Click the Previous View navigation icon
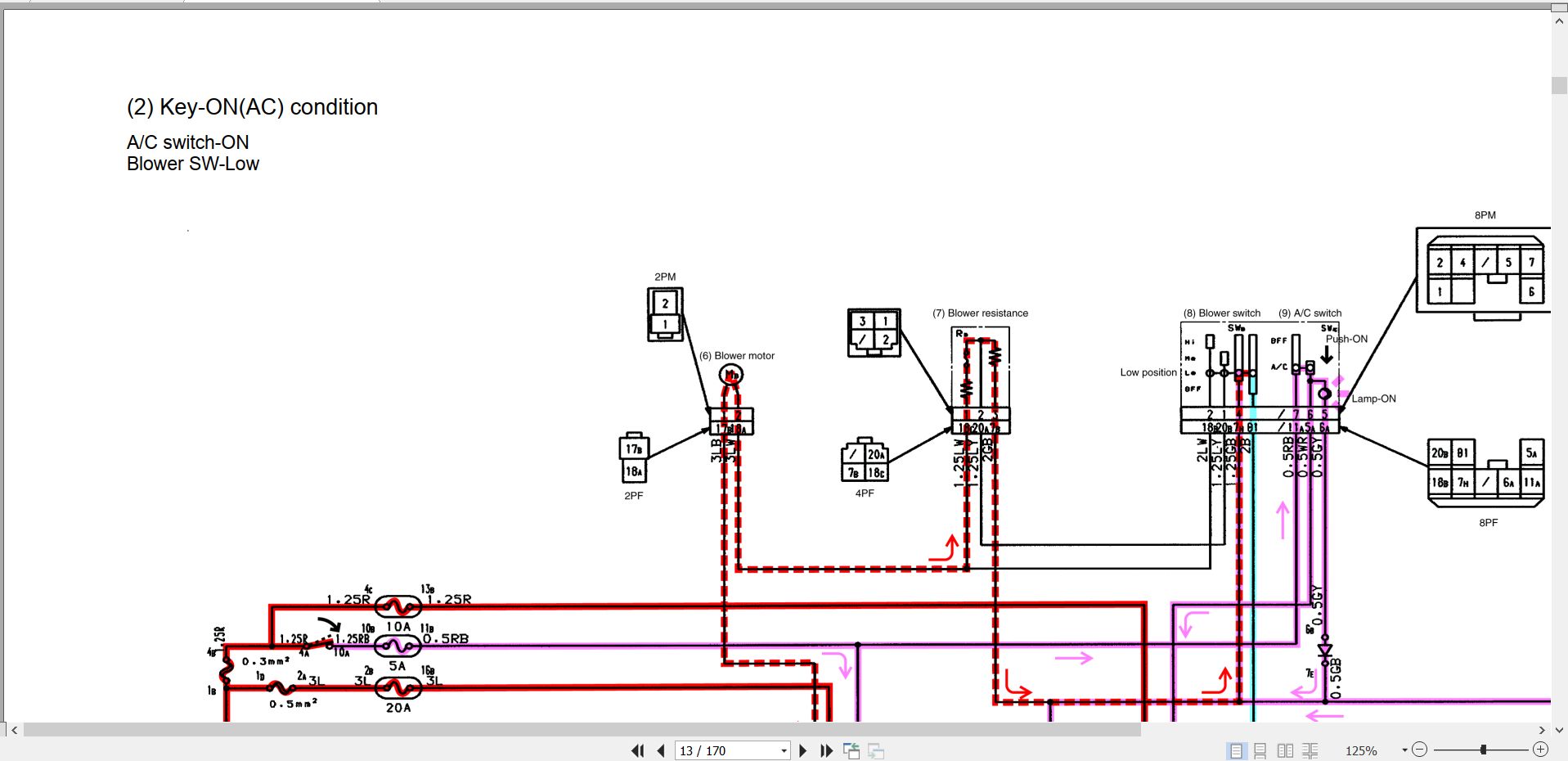 pyautogui.click(x=851, y=750)
